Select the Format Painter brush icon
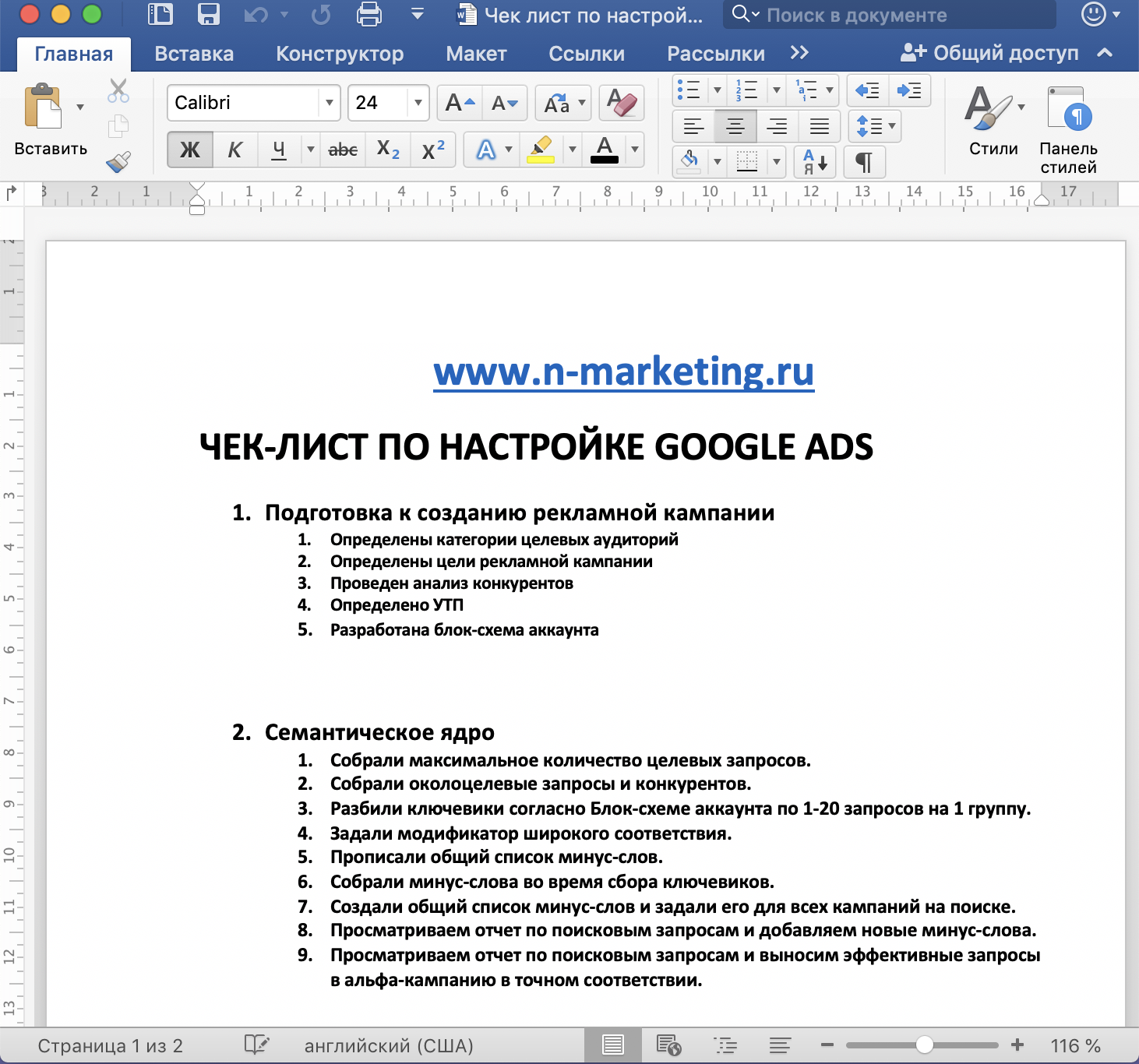Viewport: 1139px width, 1064px height. (118, 161)
